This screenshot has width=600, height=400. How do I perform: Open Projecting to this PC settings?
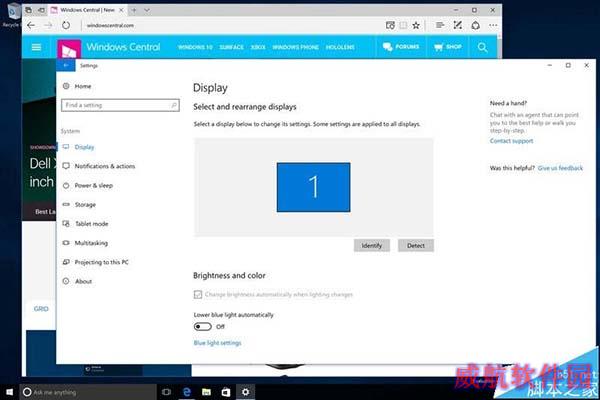click(96, 262)
